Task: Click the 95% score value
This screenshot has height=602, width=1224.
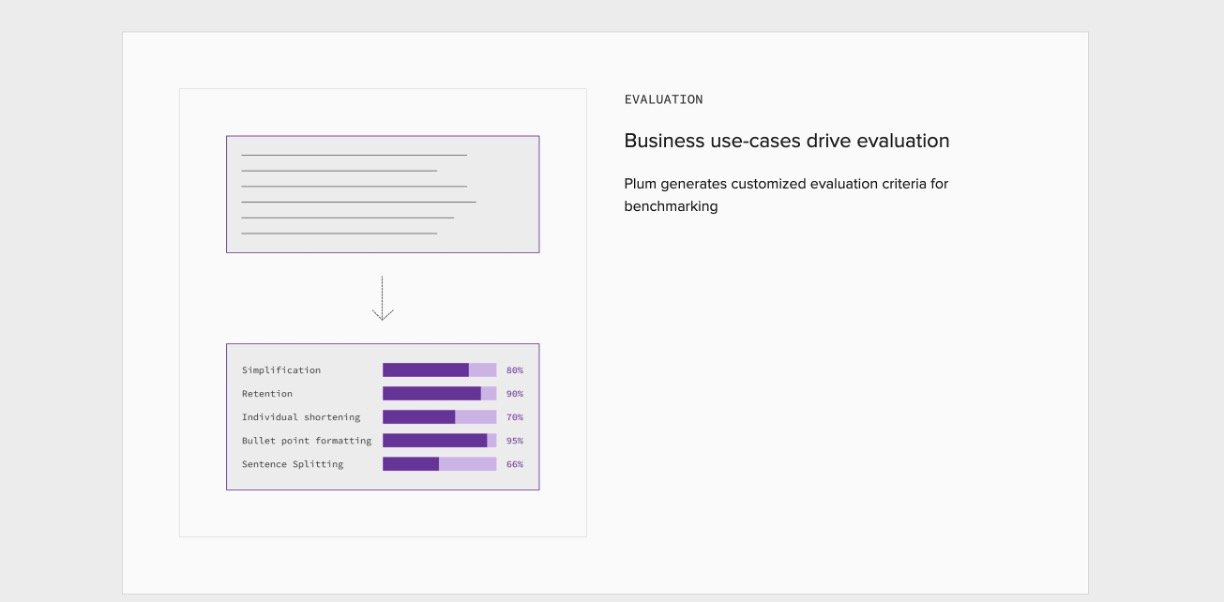Action: (514, 441)
